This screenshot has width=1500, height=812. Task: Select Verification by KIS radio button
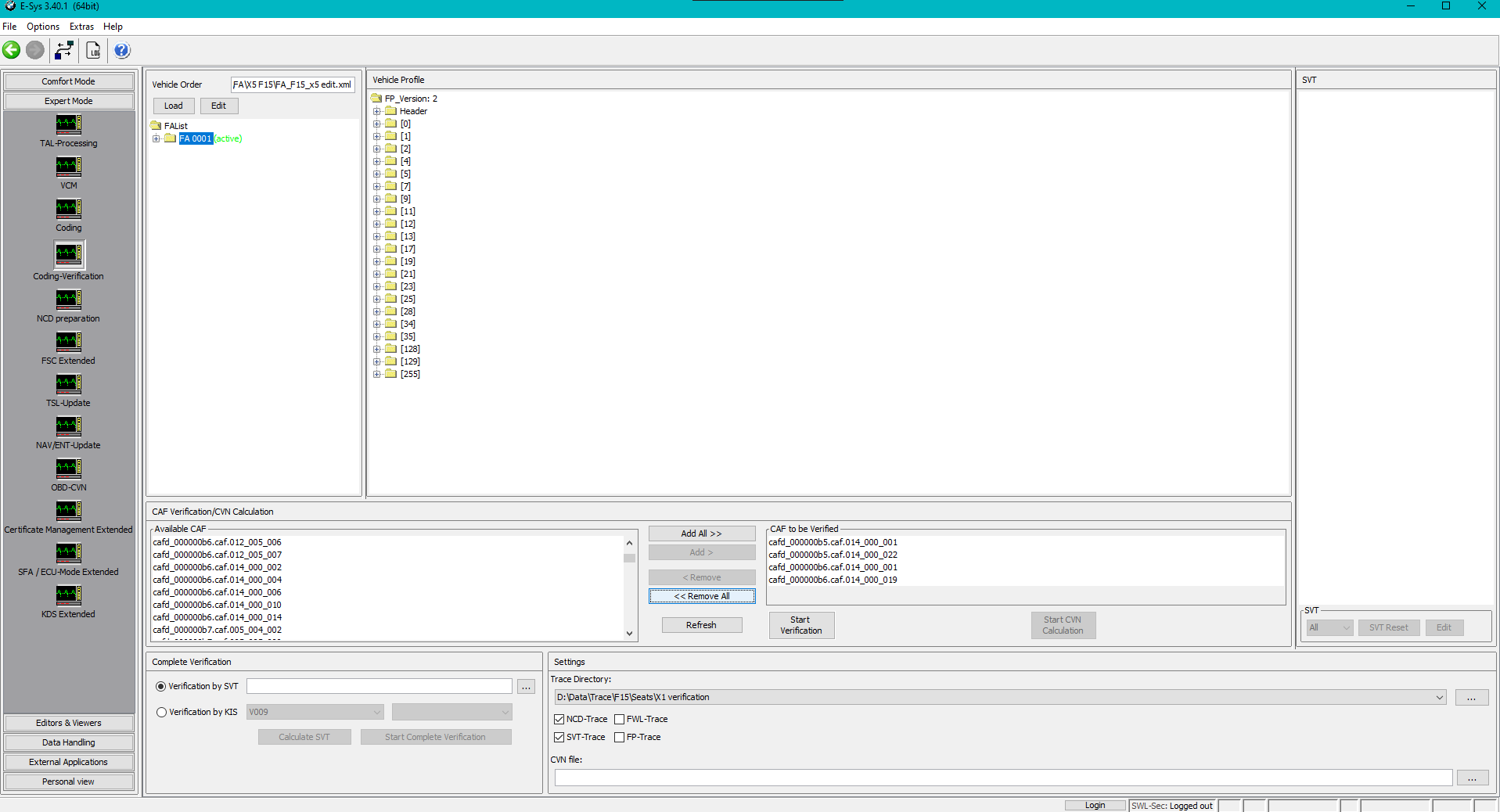(162, 713)
